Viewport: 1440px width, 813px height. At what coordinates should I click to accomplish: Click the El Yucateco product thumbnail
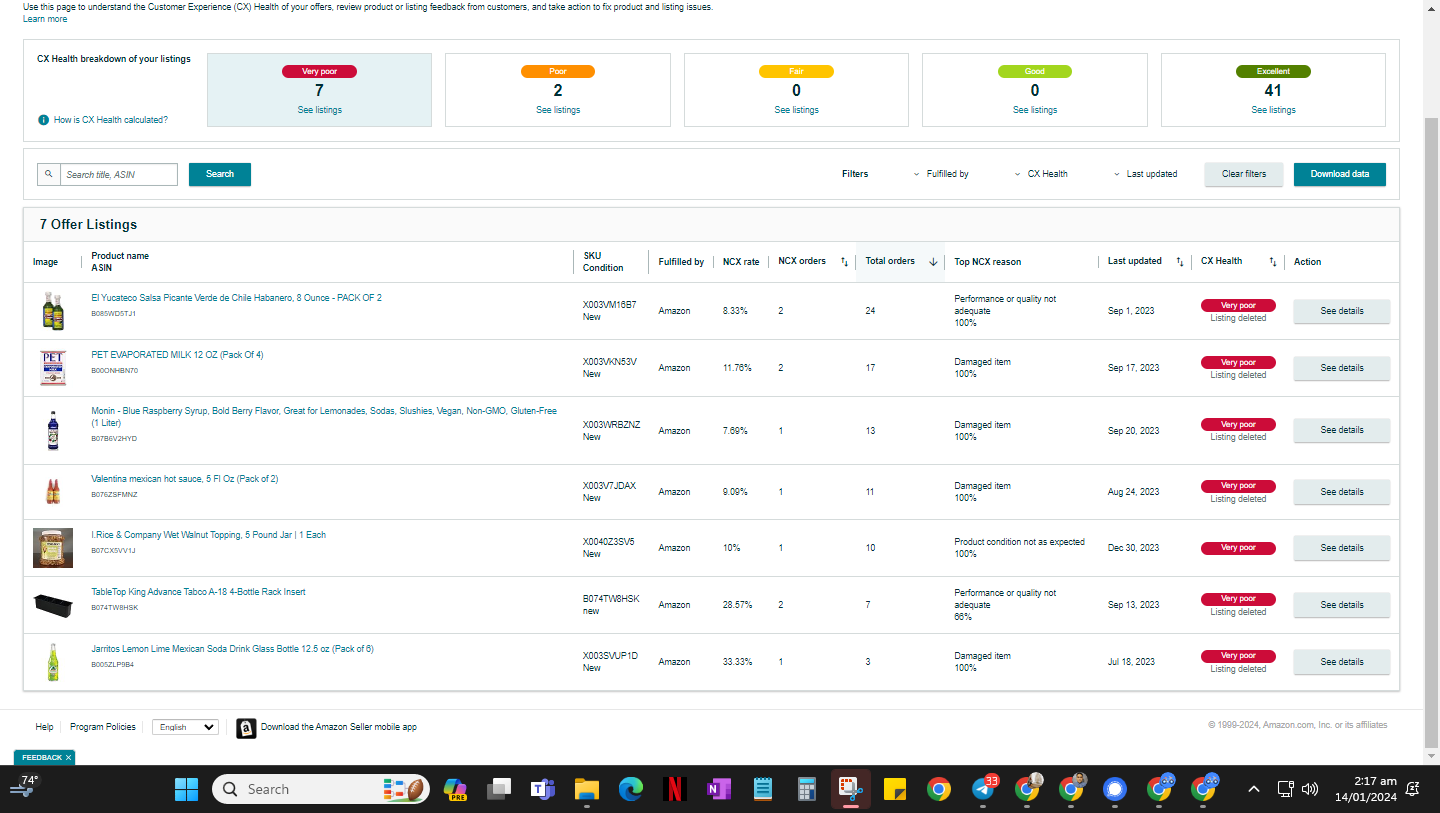coord(53,311)
